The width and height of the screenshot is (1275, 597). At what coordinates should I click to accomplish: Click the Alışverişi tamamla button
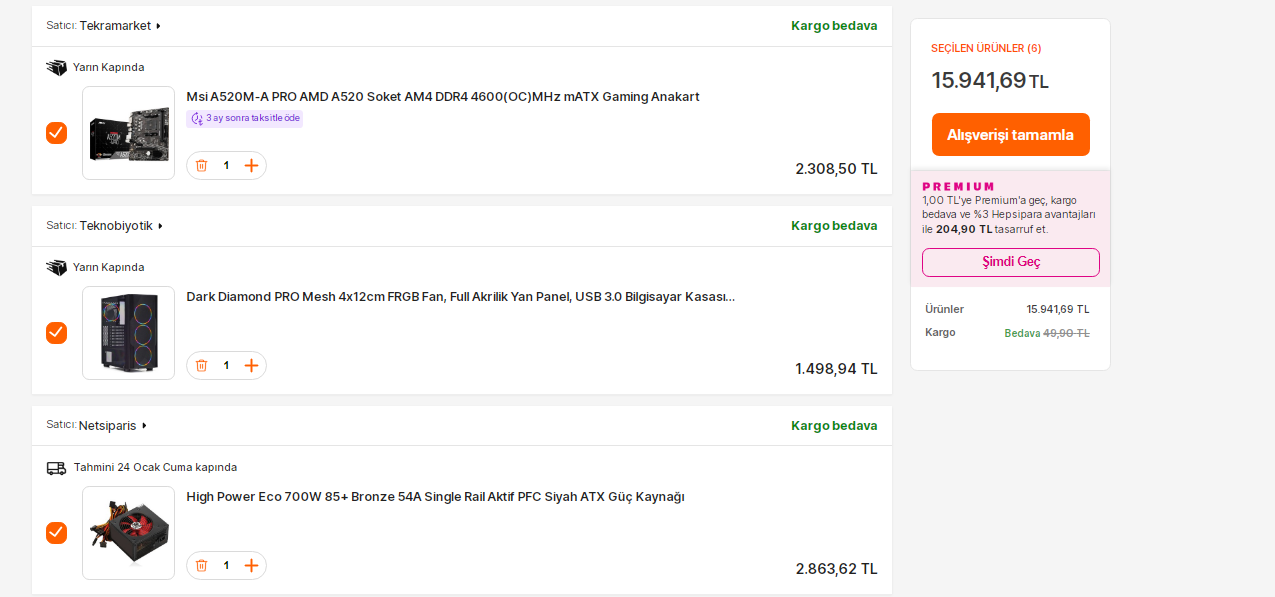[1010, 134]
